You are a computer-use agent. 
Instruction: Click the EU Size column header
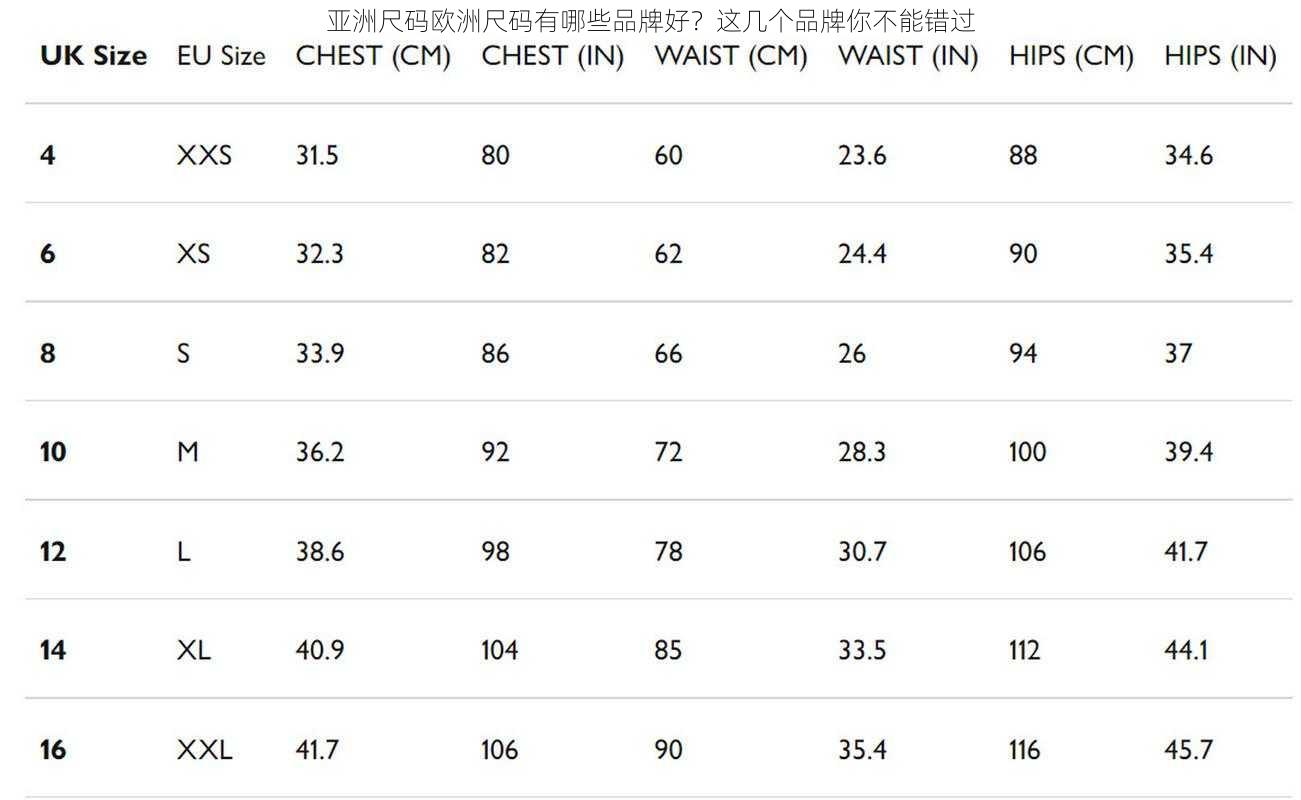click(x=221, y=56)
